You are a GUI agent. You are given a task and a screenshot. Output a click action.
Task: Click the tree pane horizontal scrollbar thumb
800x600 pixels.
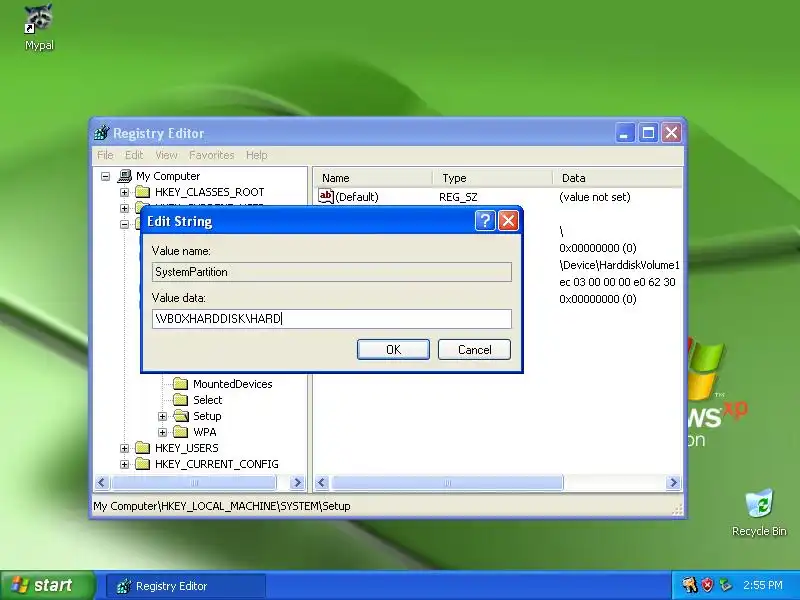pos(194,483)
